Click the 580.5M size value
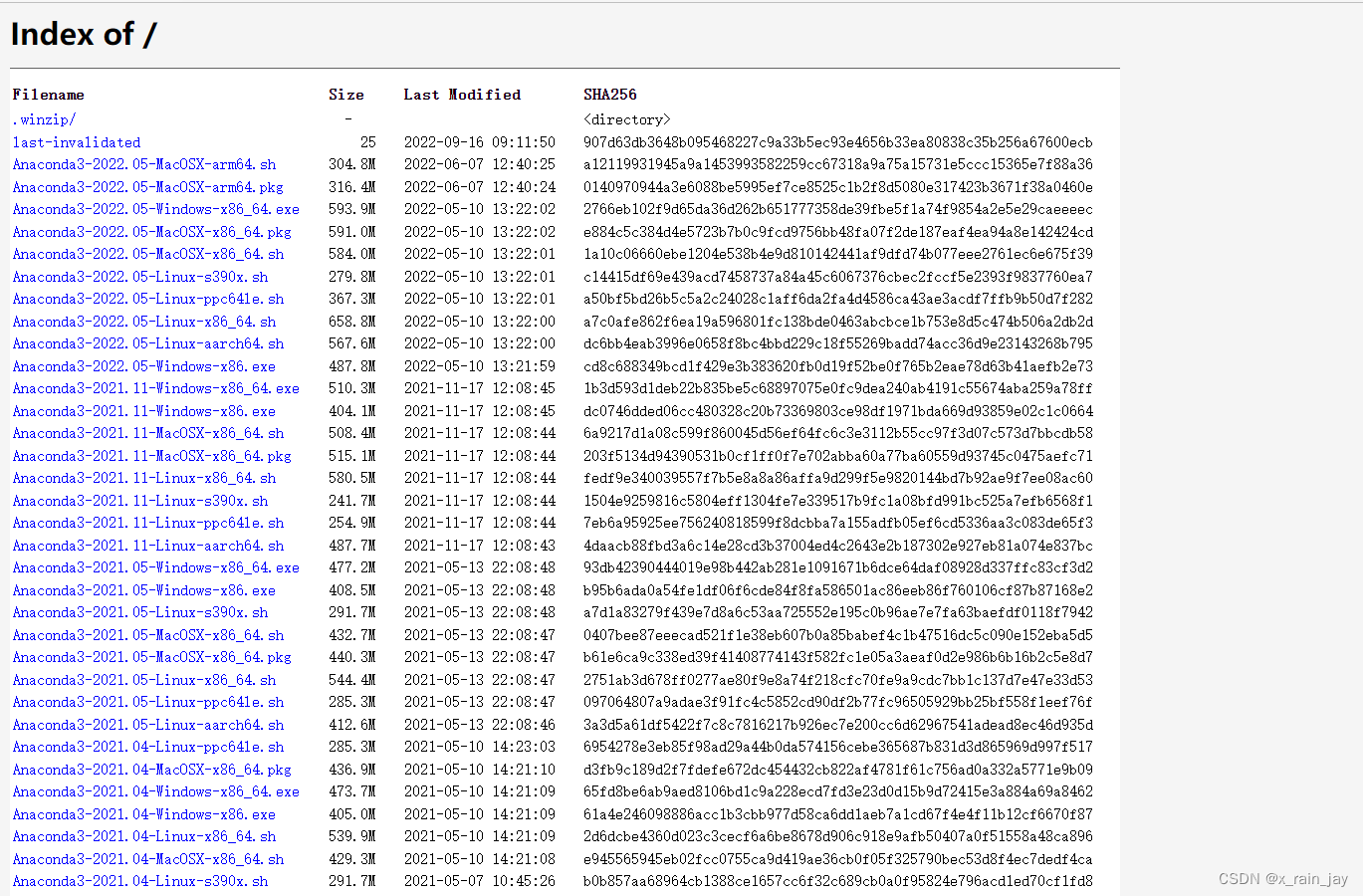1363x896 pixels. pos(352,478)
